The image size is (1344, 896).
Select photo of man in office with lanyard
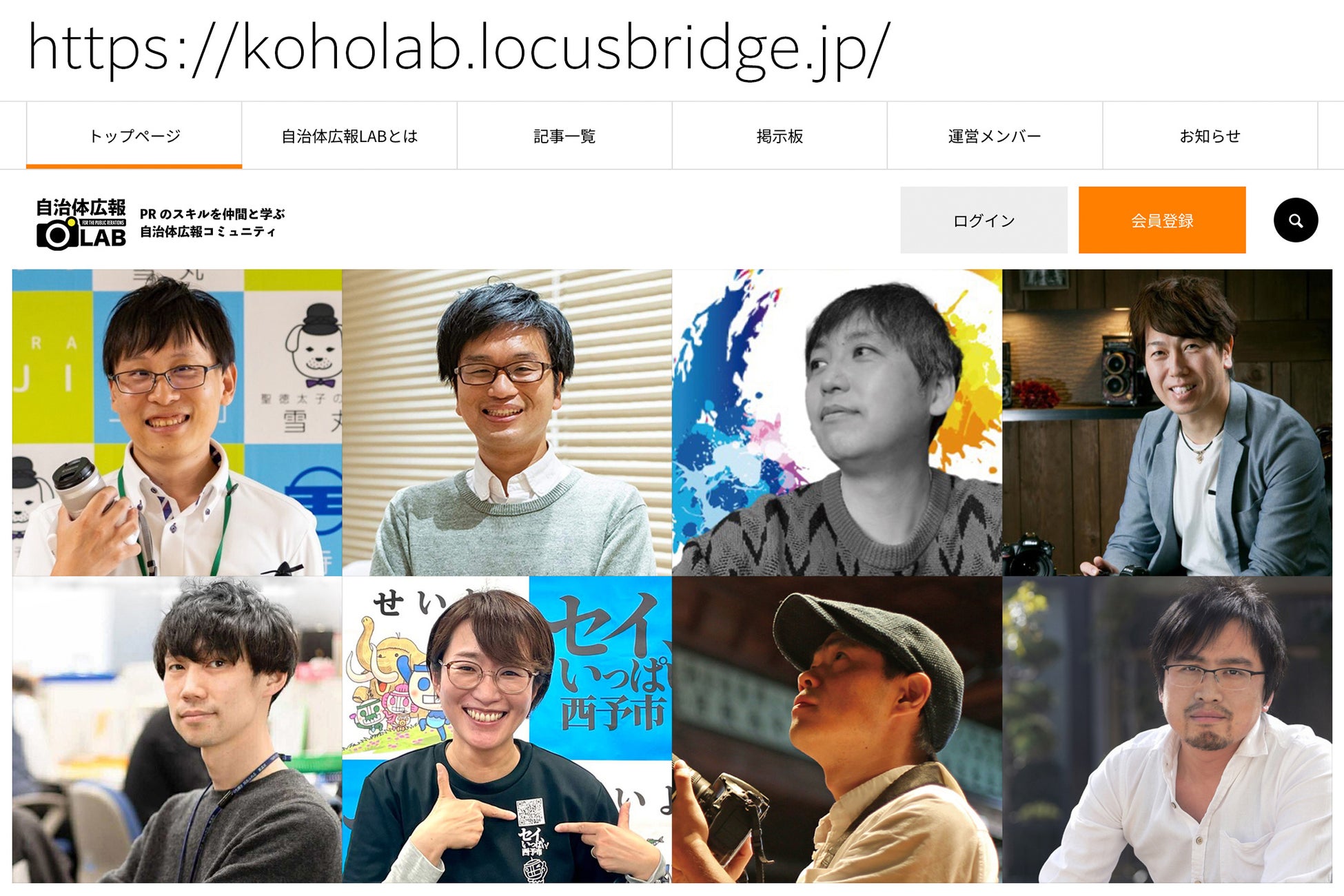pyautogui.click(x=177, y=730)
